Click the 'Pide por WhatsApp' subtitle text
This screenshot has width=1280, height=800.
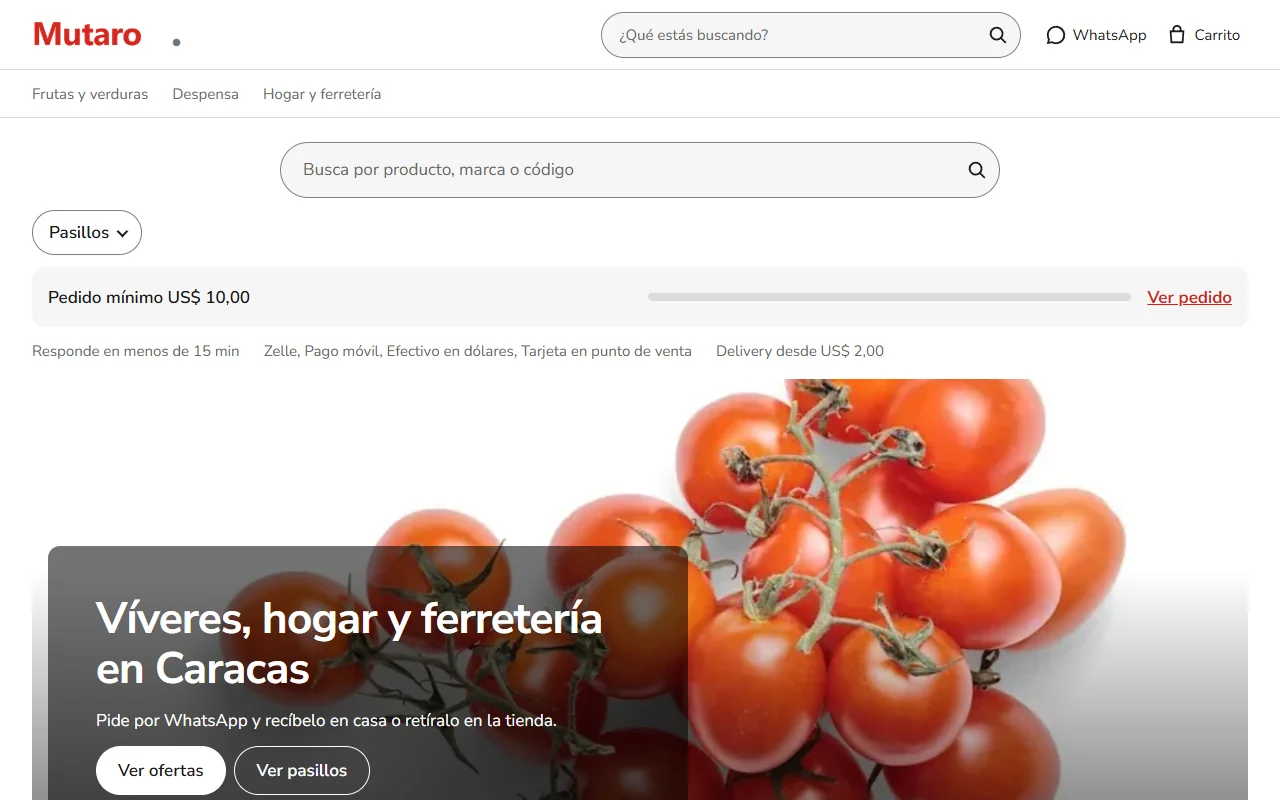(326, 720)
